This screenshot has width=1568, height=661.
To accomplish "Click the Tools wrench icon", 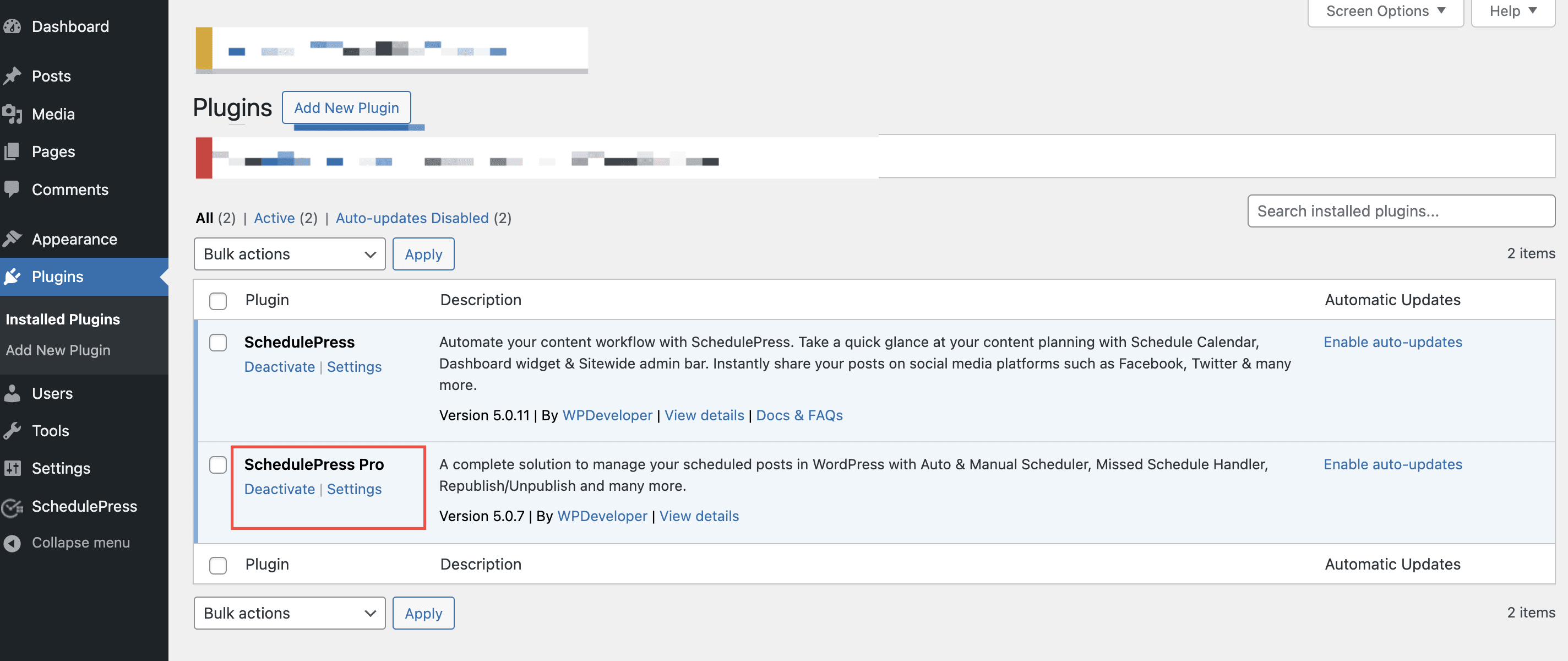I will 12,431.
